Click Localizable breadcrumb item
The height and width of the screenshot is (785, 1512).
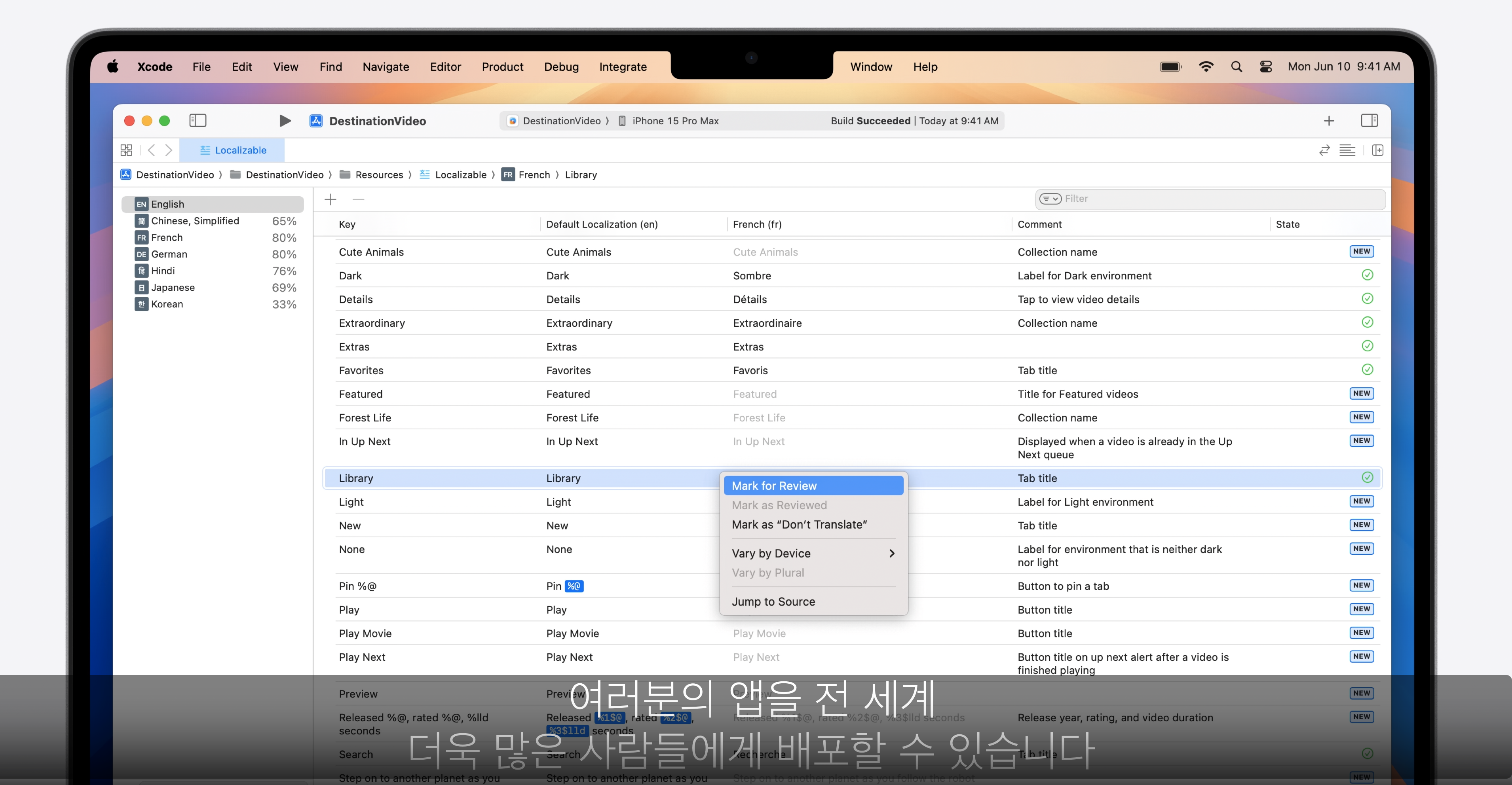click(x=453, y=175)
